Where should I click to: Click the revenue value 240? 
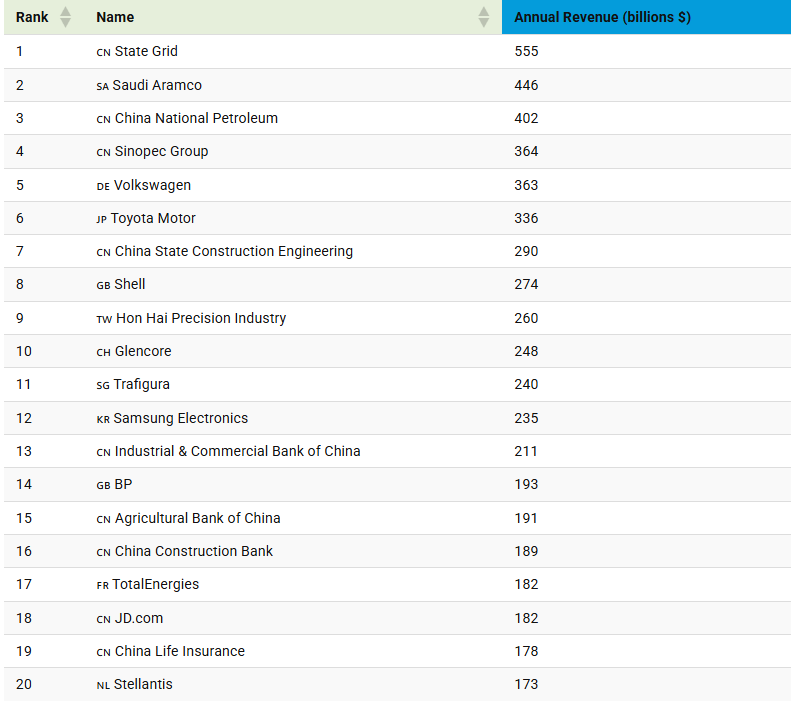coord(526,384)
